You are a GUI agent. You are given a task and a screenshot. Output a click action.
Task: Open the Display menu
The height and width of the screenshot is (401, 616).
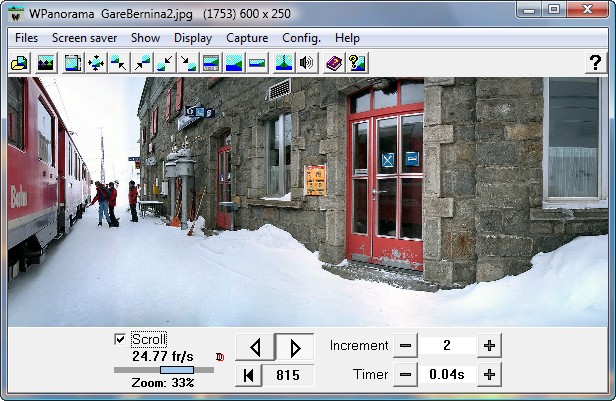[x=193, y=38]
